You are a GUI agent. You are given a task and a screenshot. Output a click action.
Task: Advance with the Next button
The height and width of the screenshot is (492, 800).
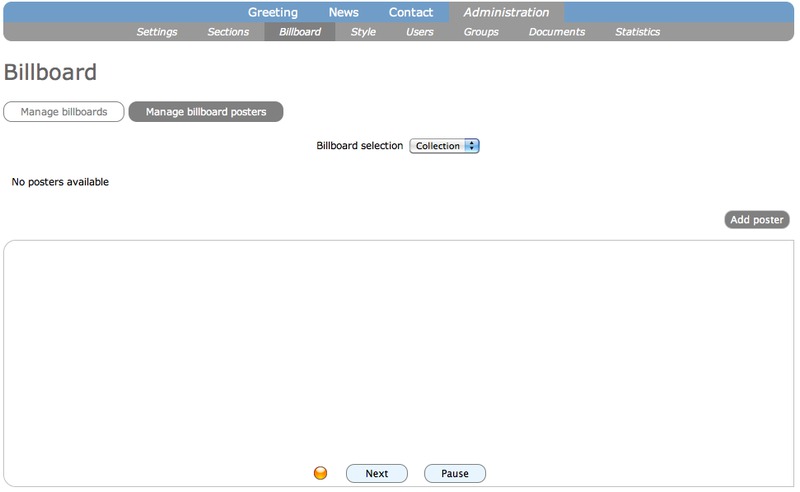coord(377,473)
